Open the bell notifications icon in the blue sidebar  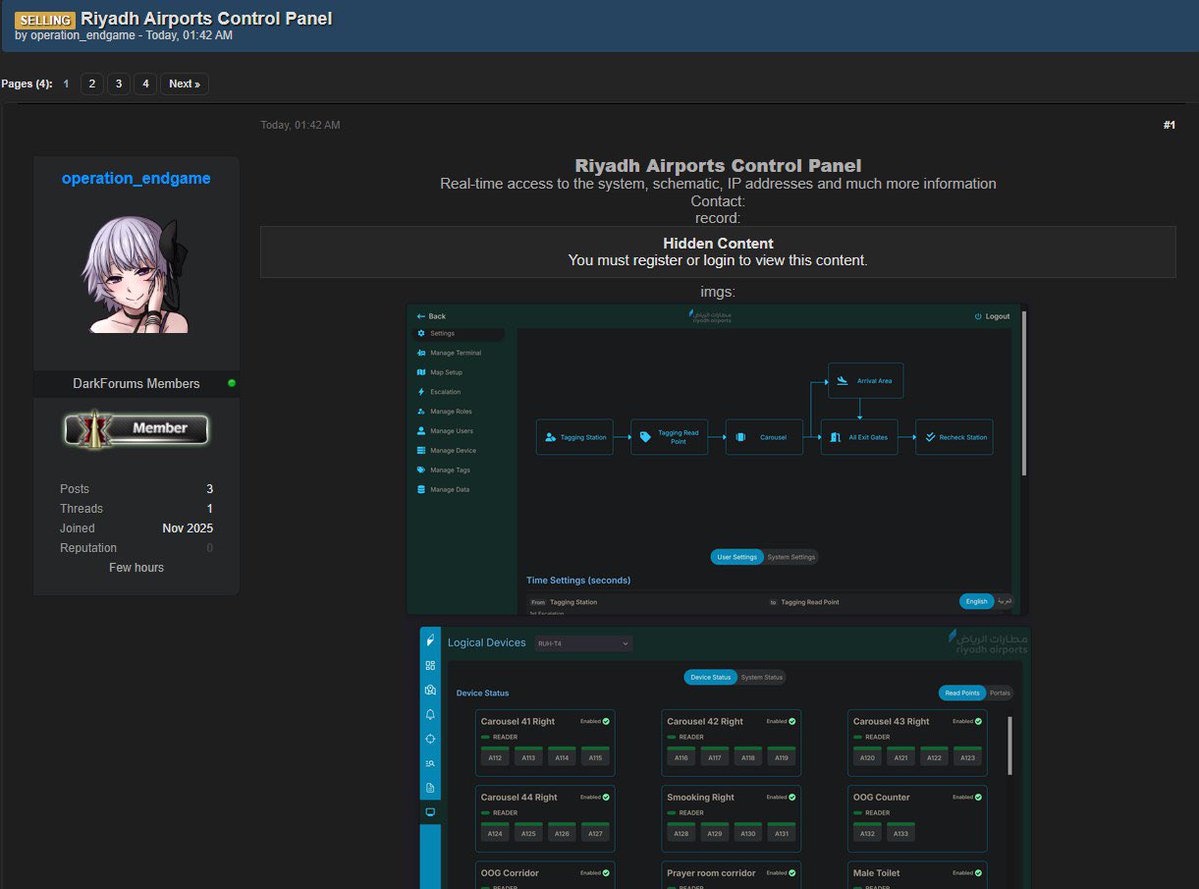[431, 715]
